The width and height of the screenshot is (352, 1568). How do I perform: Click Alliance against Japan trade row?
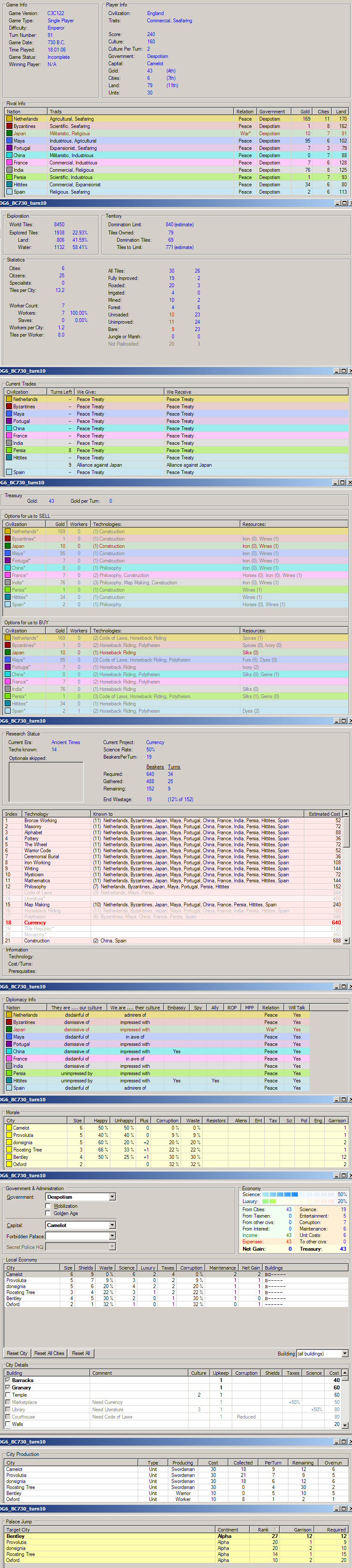click(x=176, y=465)
